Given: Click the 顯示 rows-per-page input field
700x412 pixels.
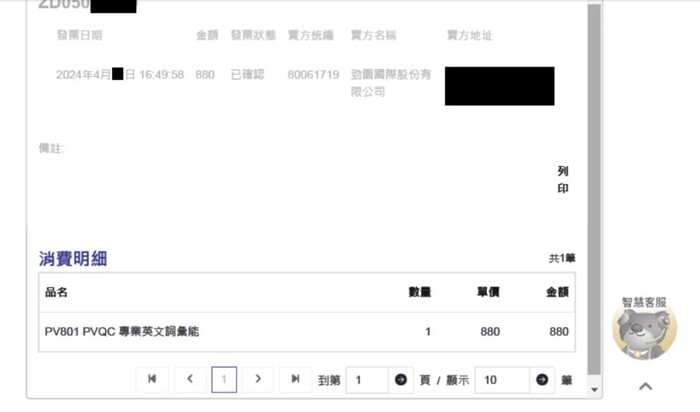Looking at the screenshot, I should [x=502, y=380].
